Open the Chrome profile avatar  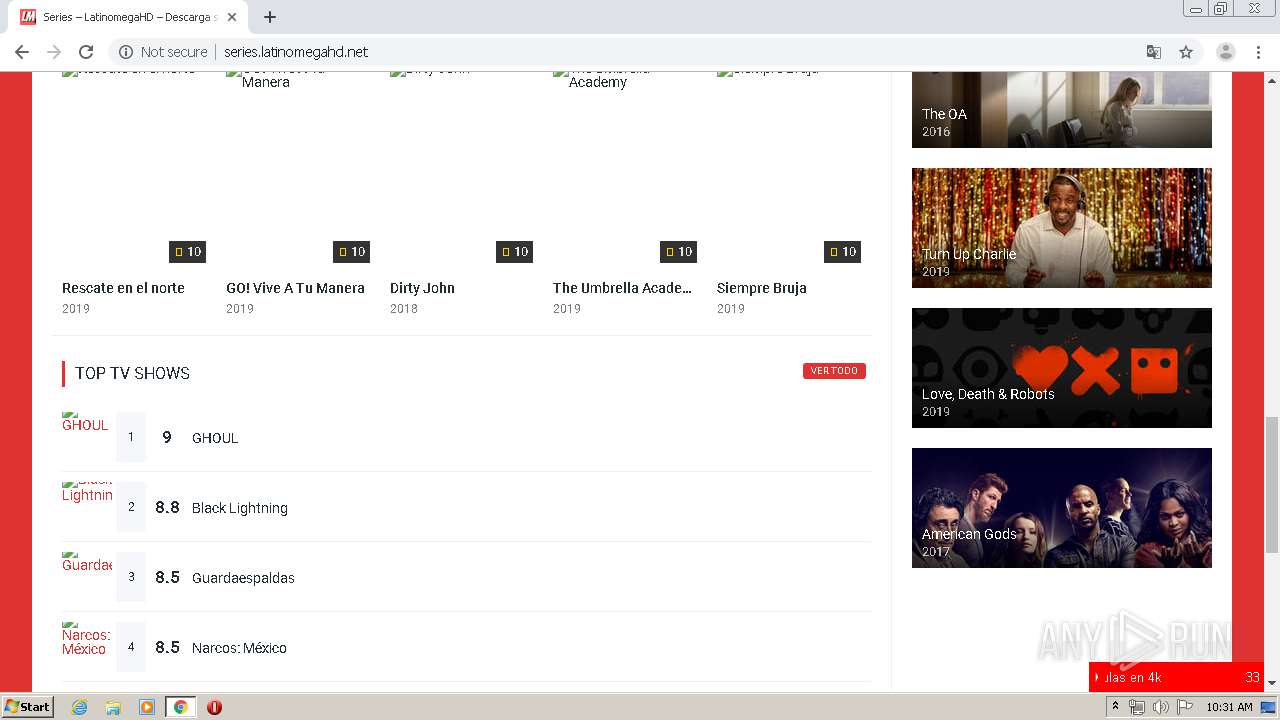(1226, 52)
